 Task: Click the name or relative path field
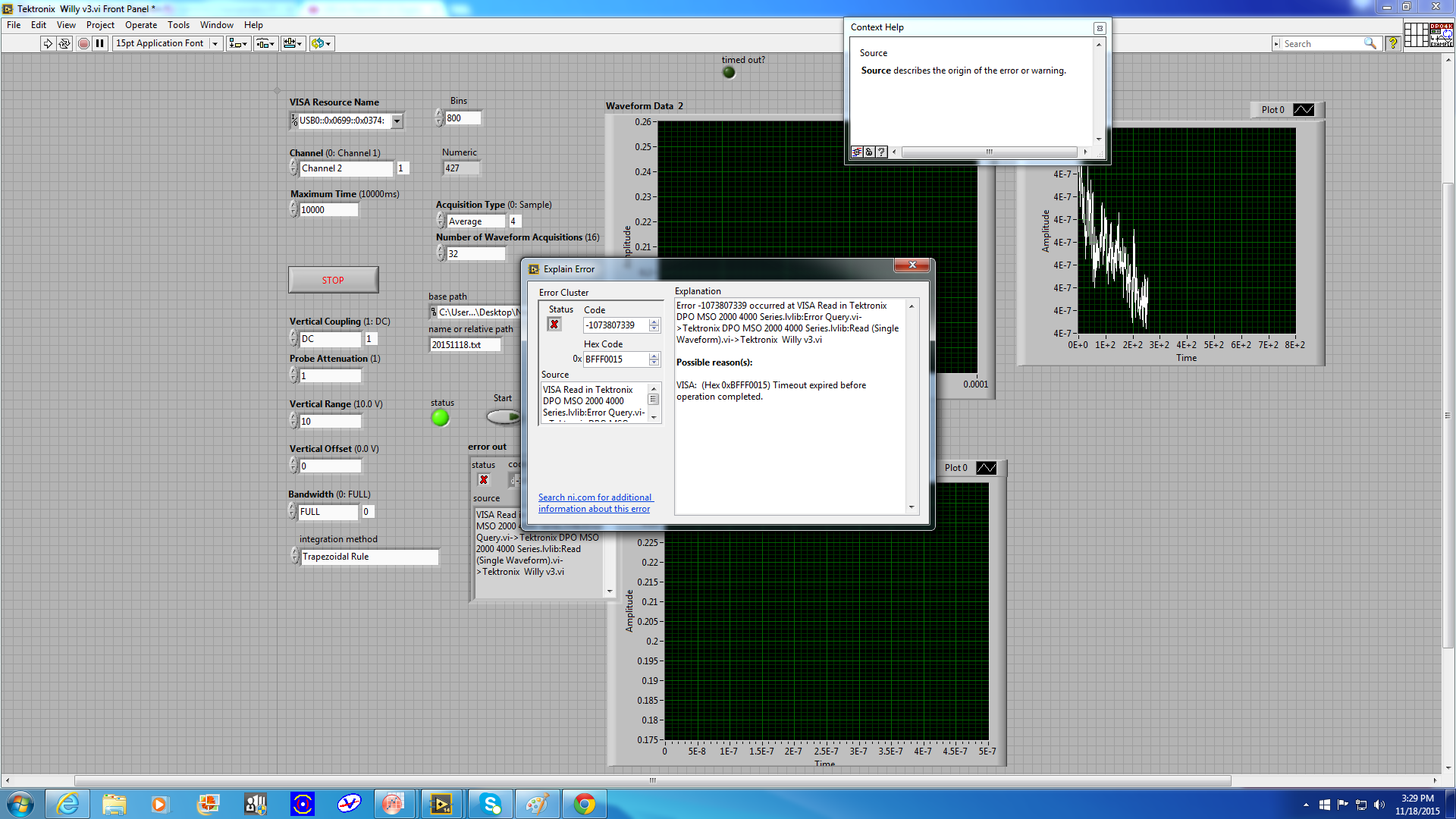click(x=465, y=345)
